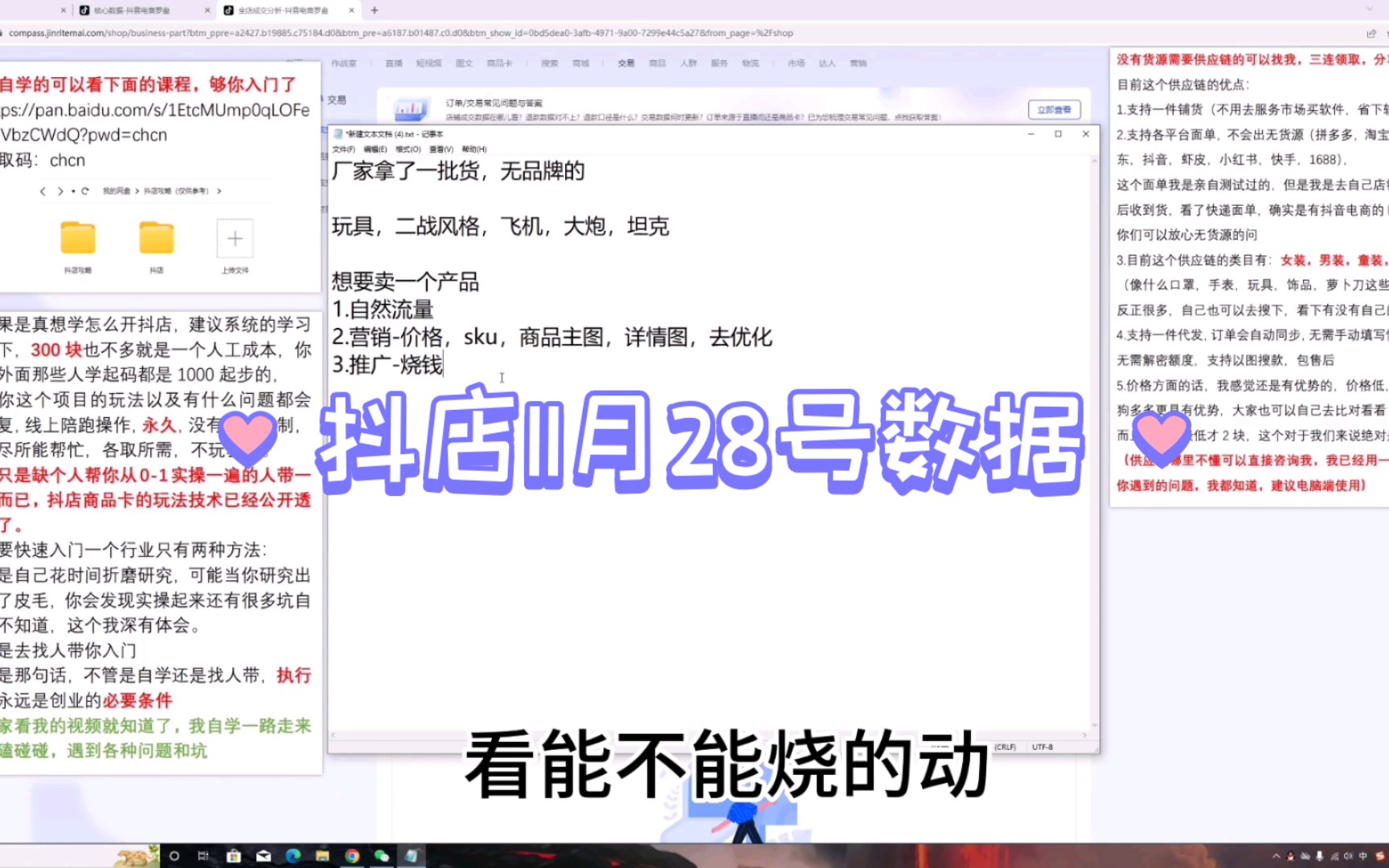Viewport: 1389px width, 868px height.
Task: Select 营销 in compass navigation
Action: [x=858, y=63]
